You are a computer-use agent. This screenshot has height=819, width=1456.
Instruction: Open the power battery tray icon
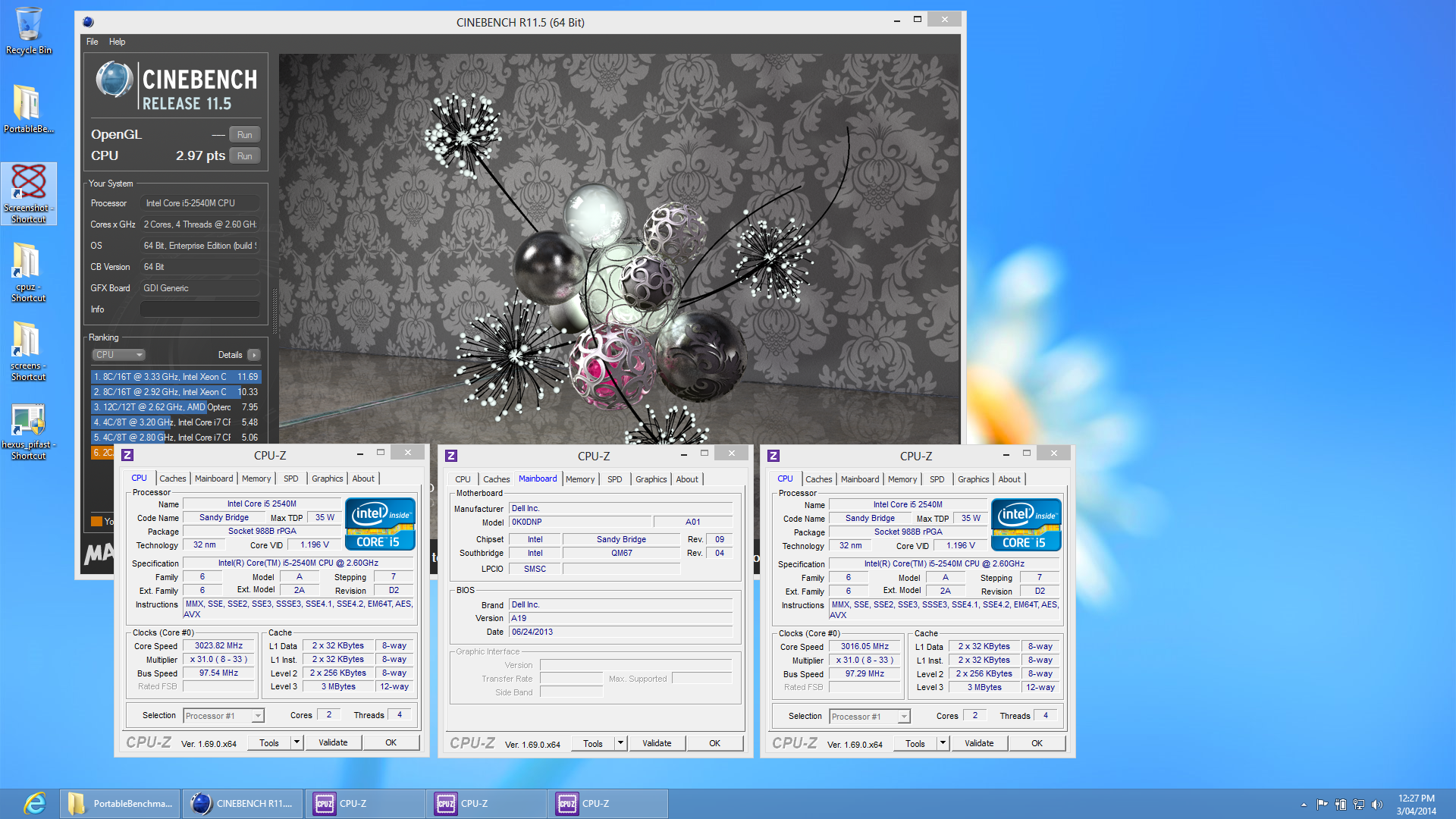coord(1341,804)
